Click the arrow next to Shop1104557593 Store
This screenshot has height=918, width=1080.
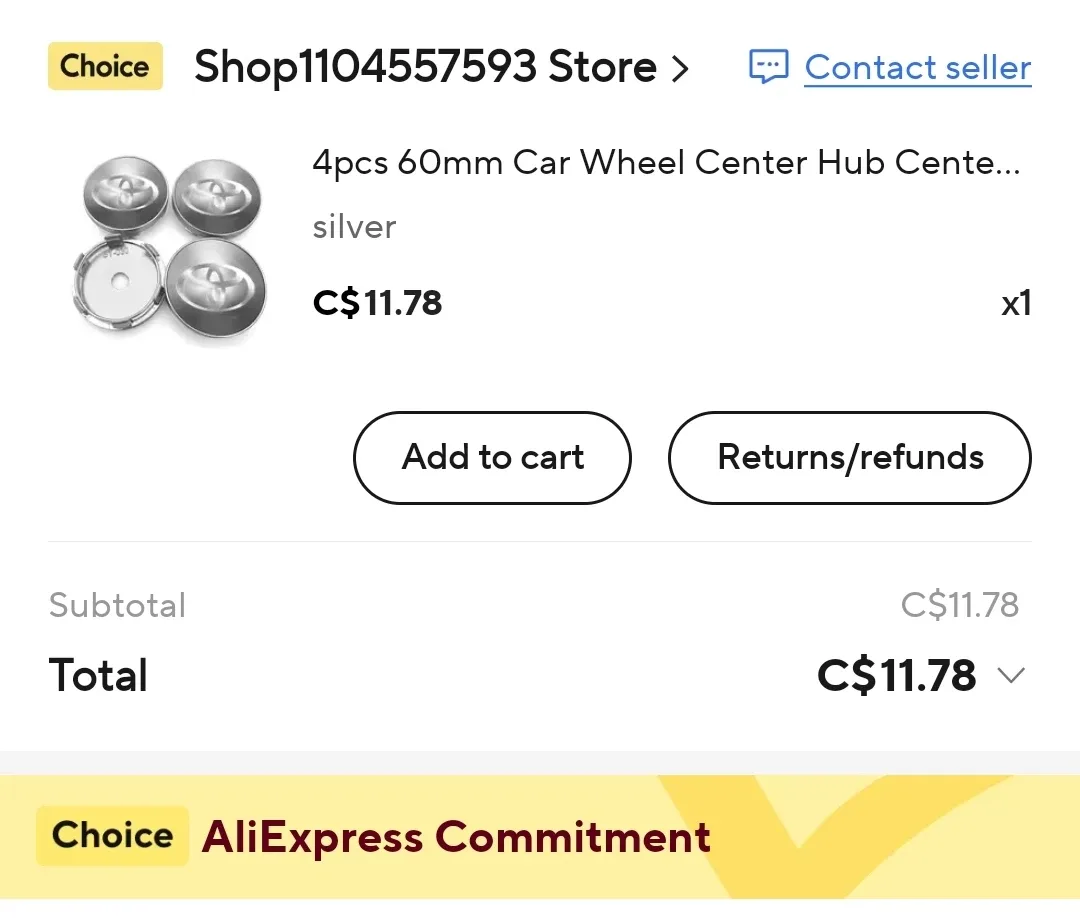pyautogui.click(x=684, y=69)
